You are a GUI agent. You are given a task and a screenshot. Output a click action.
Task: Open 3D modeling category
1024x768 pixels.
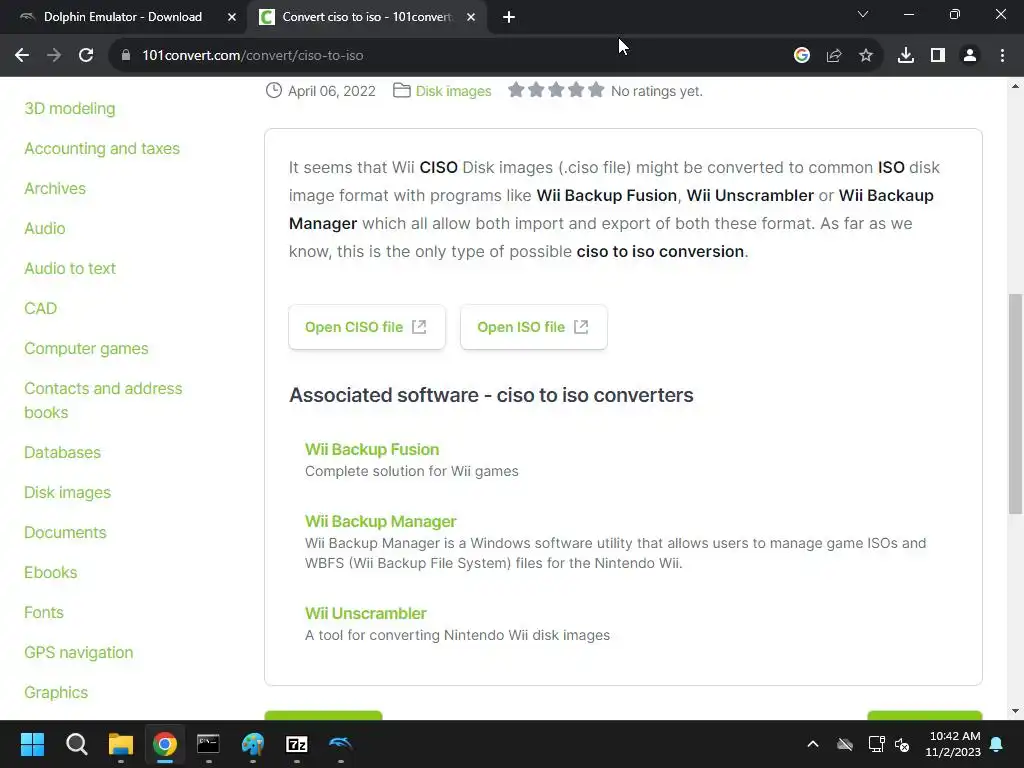point(70,108)
